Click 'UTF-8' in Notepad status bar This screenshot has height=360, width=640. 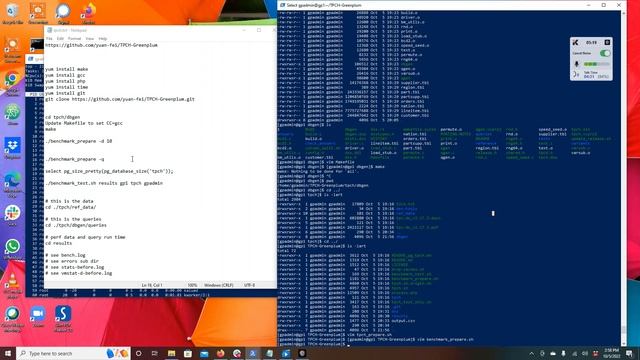coord(249,285)
